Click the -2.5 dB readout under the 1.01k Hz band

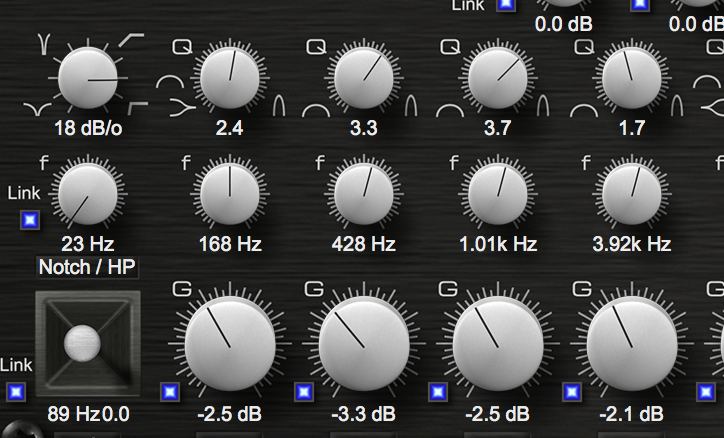coord(497,414)
